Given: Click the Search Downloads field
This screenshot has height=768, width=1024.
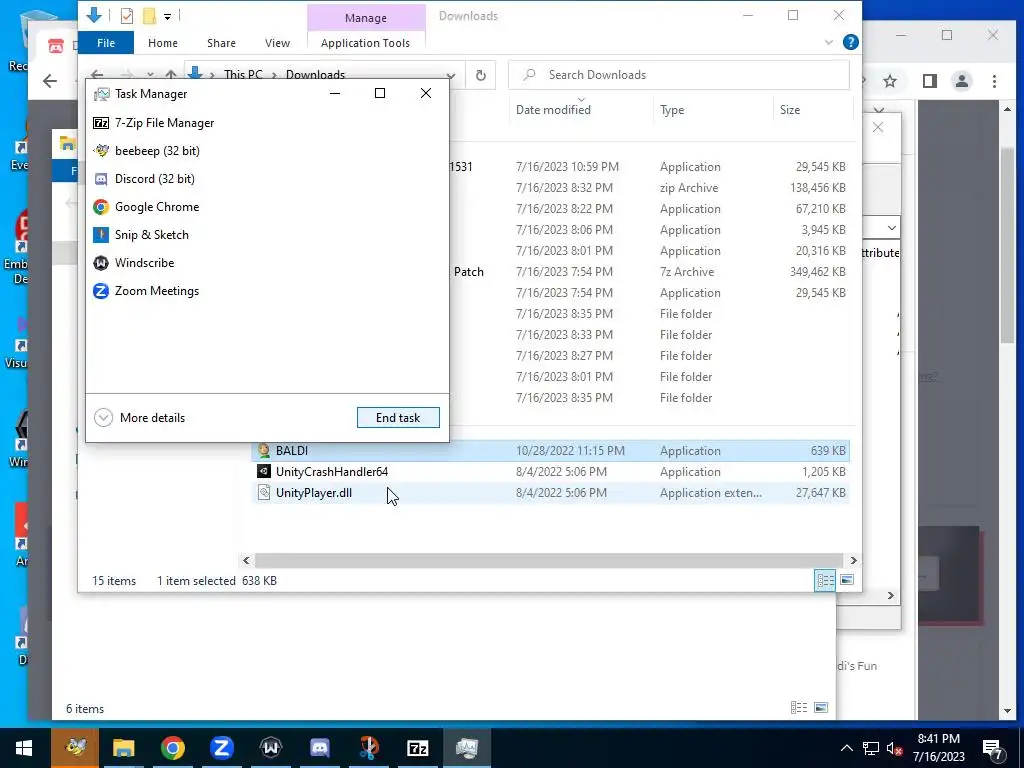Looking at the screenshot, I should click(679, 75).
